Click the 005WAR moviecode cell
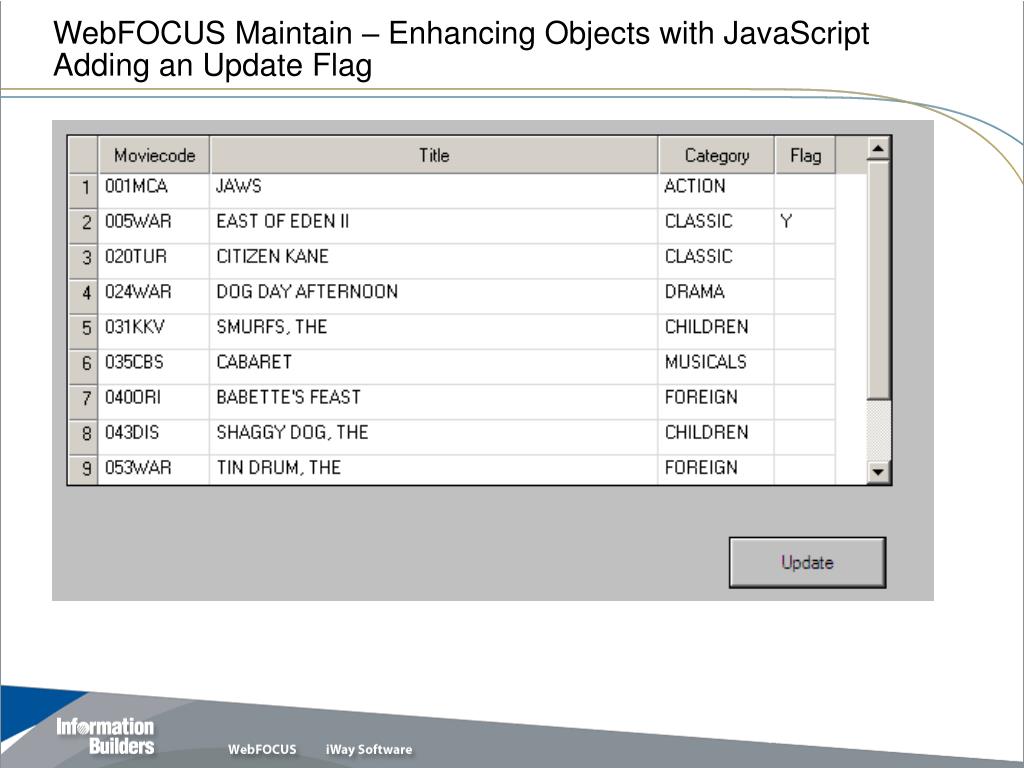The image size is (1024, 768). coord(154,227)
